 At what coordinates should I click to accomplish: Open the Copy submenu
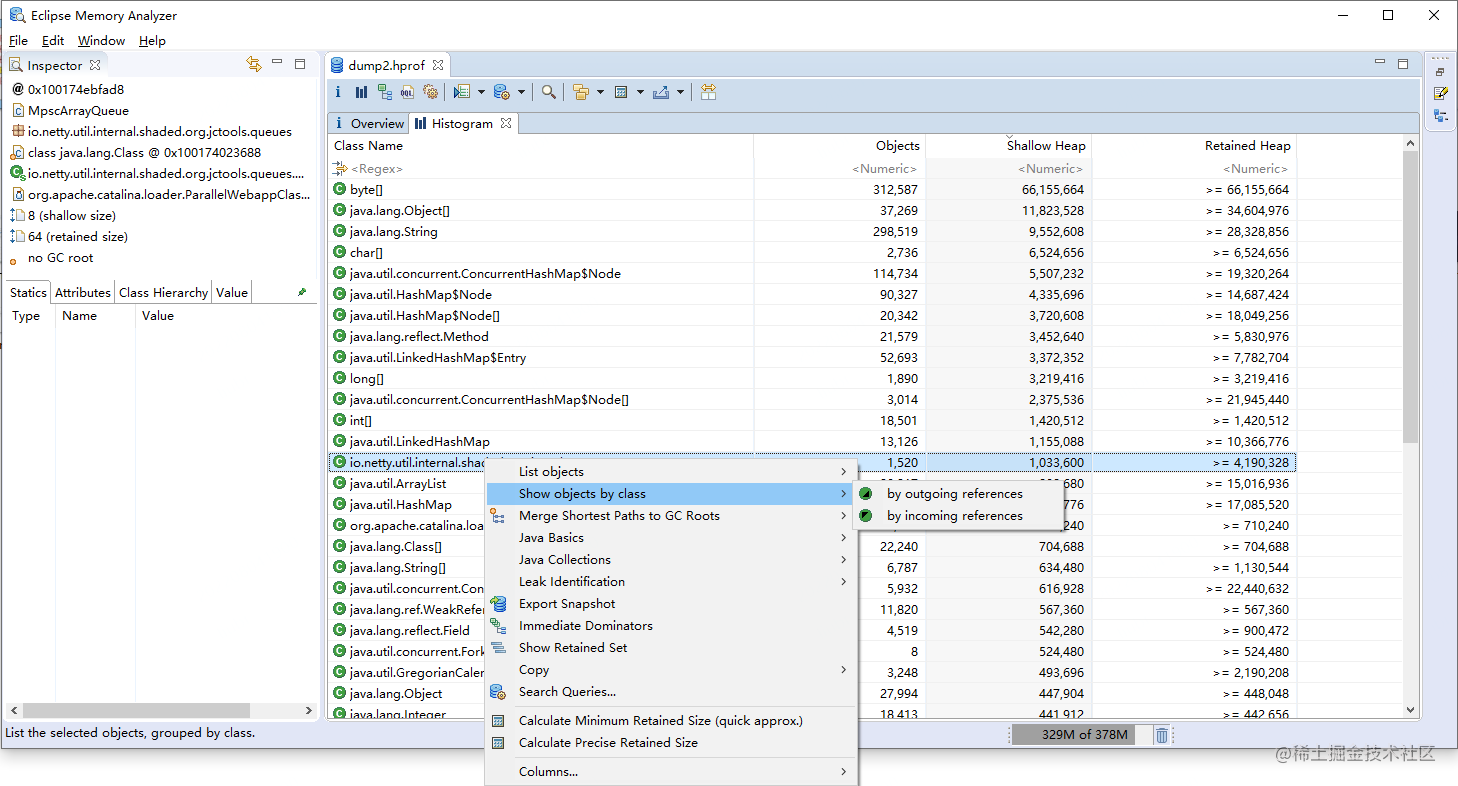(x=670, y=670)
